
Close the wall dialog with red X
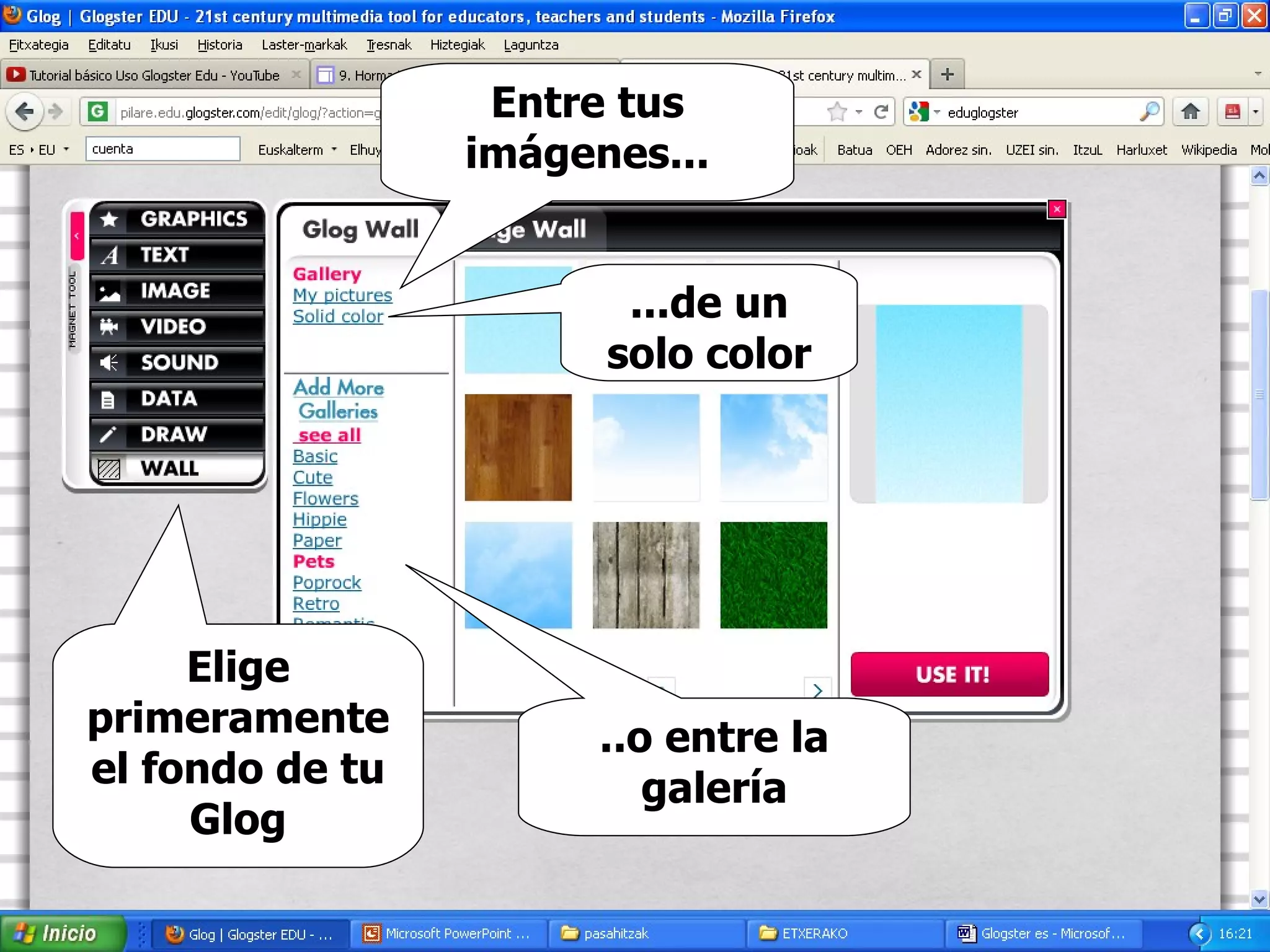click(1057, 209)
